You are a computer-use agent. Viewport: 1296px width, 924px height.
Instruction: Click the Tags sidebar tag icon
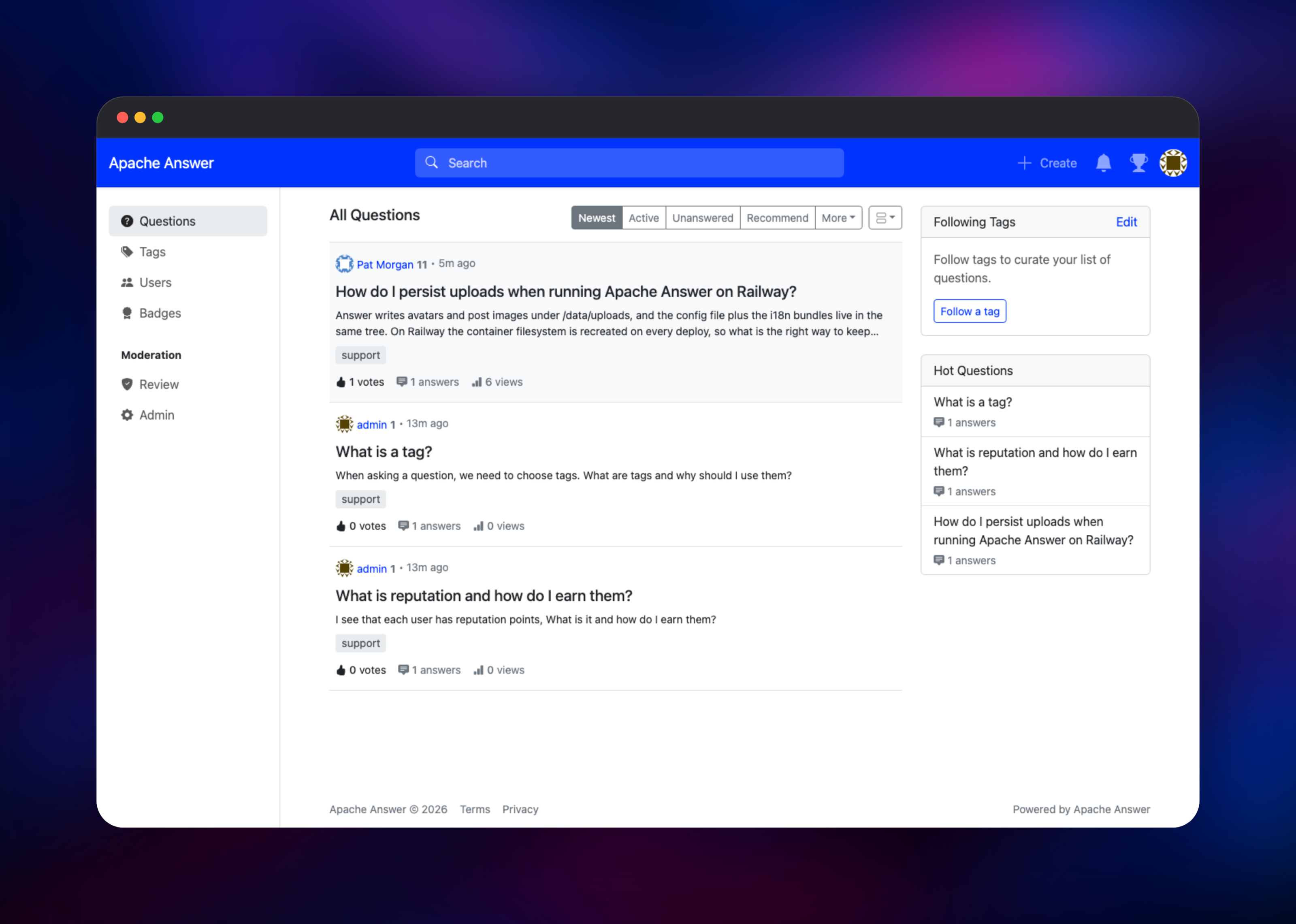point(127,252)
